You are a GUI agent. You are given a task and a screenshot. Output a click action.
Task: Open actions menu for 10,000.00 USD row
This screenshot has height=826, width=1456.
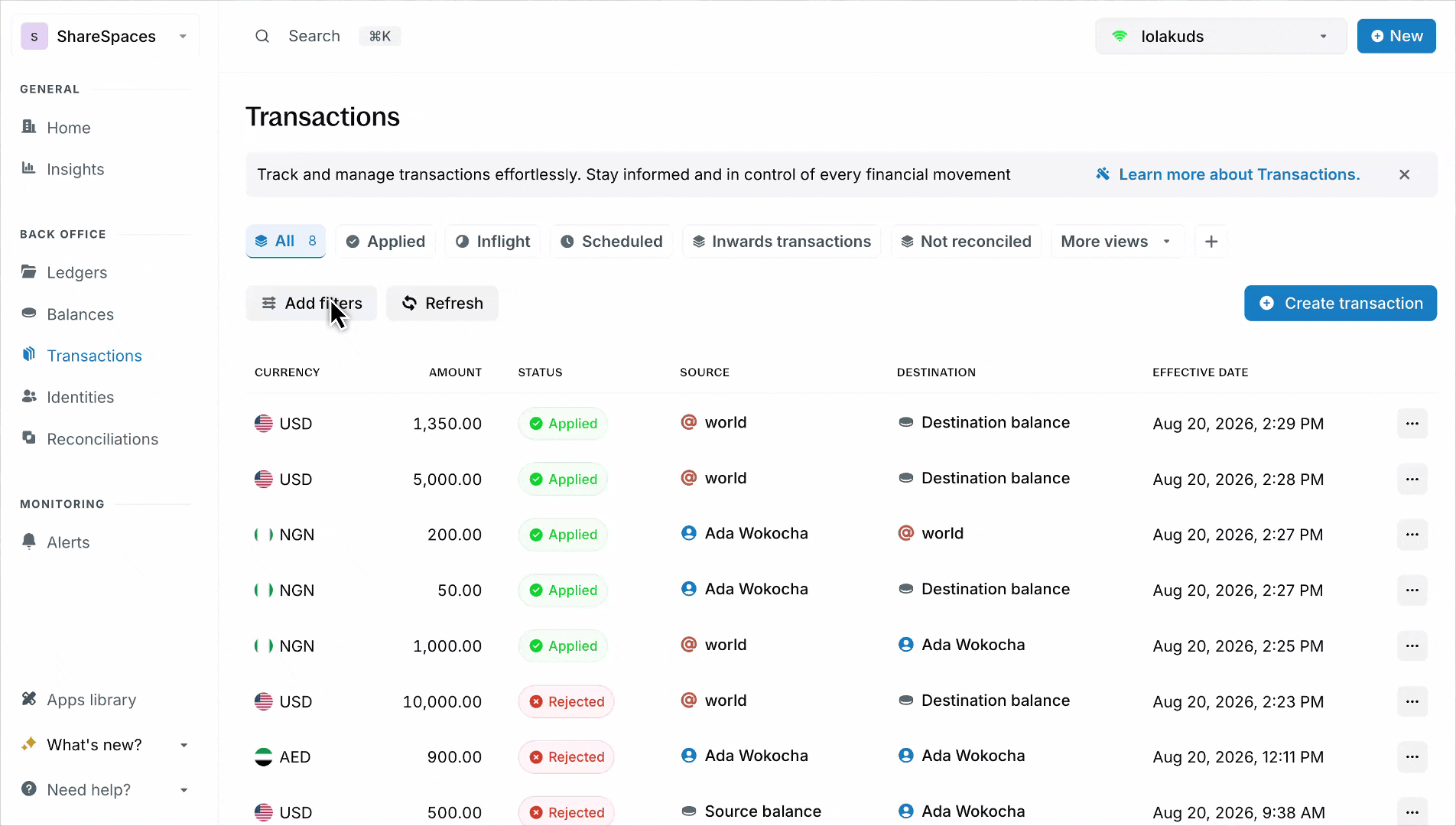(x=1412, y=701)
